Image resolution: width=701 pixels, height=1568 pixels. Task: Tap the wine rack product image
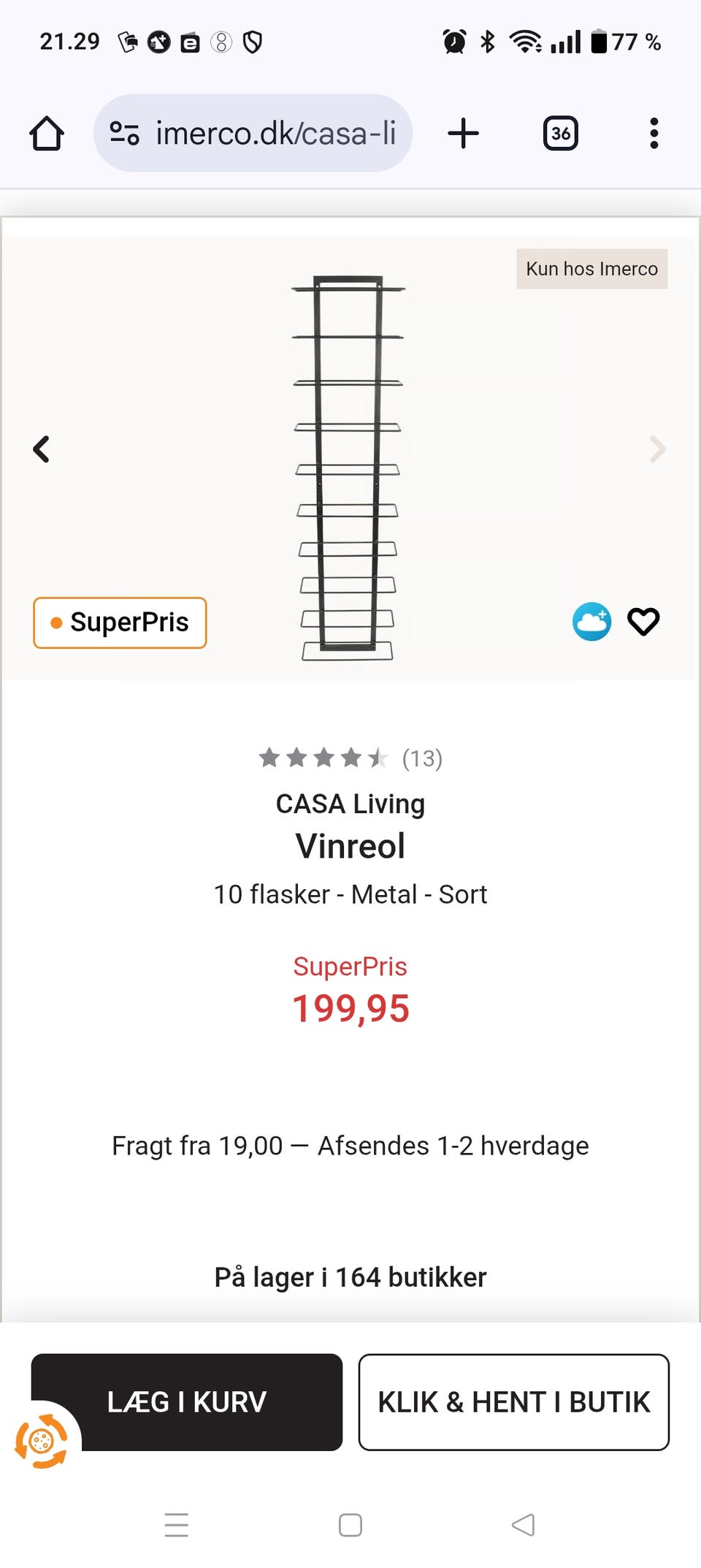click(x=348, y=468)
